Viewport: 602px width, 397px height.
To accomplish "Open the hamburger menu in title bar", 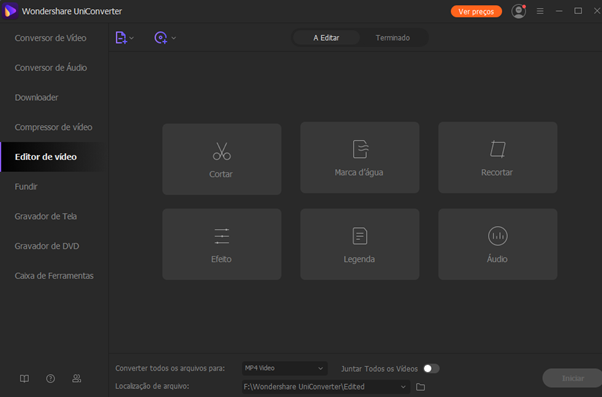I will click(x=540, y=11).
